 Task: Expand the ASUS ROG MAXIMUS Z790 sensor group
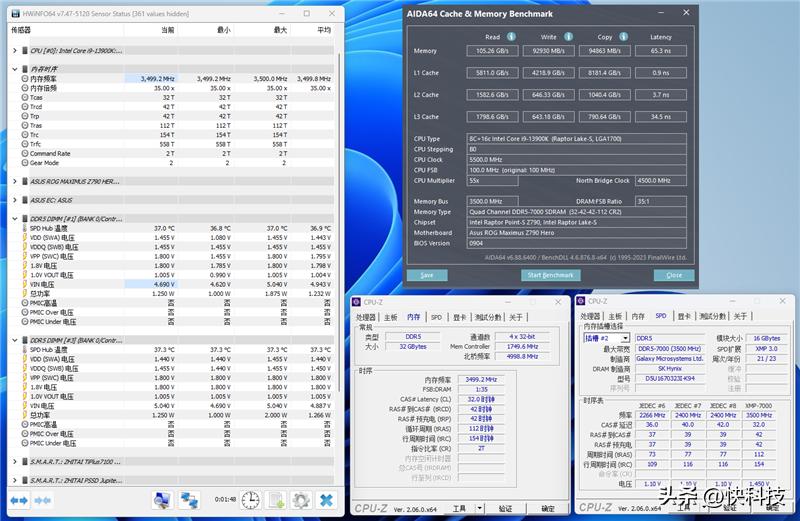[x=14, y=181]
